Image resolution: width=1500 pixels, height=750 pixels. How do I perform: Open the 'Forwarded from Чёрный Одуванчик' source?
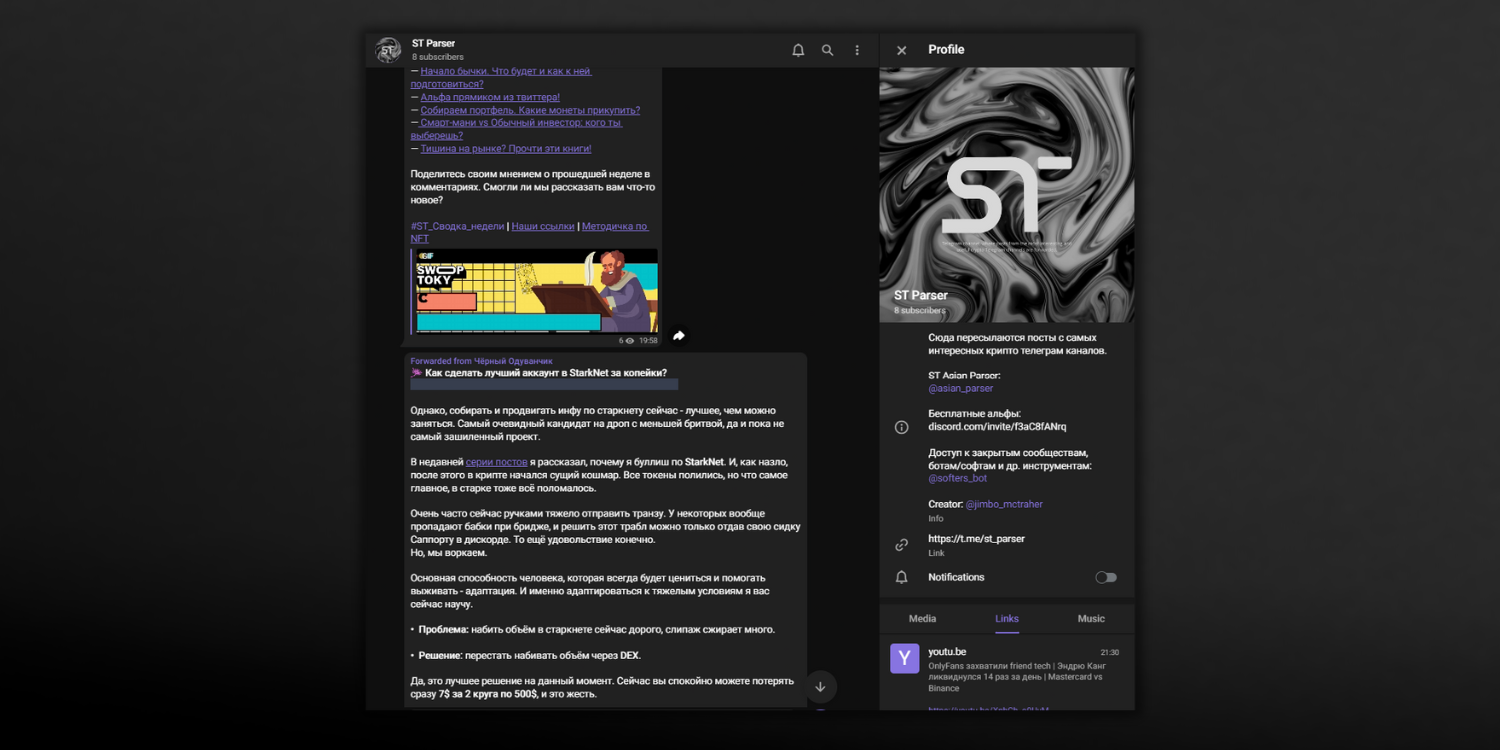[x=481, y=361]
